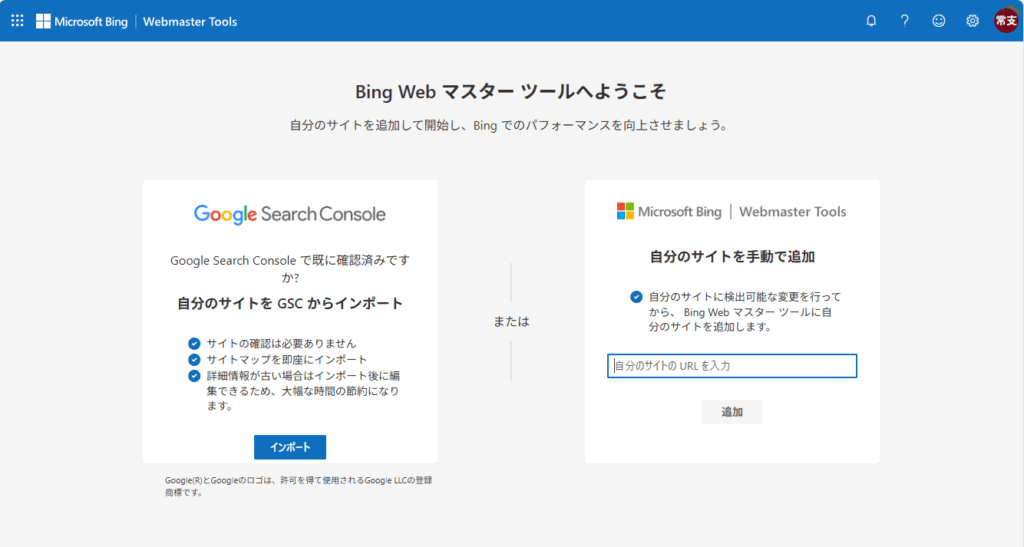Open the feedback smiley face icon

click(x=938, y=21)
